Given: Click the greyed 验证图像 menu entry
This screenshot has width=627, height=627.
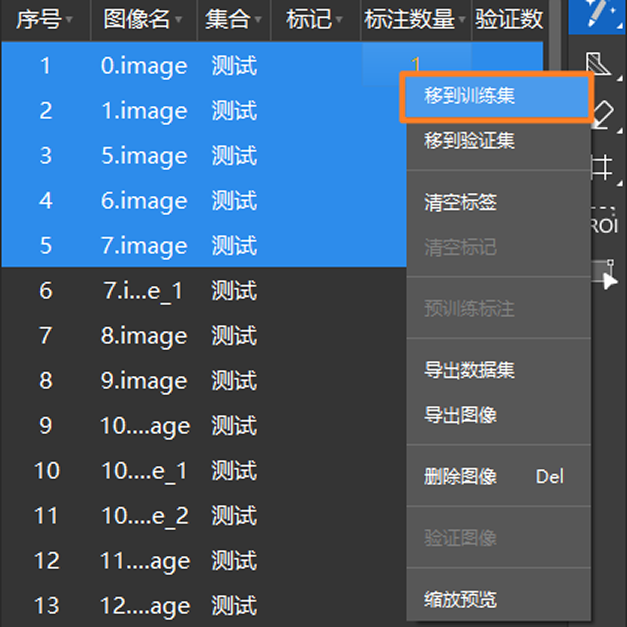Looking at the screenshot, I should click(498, 537).
